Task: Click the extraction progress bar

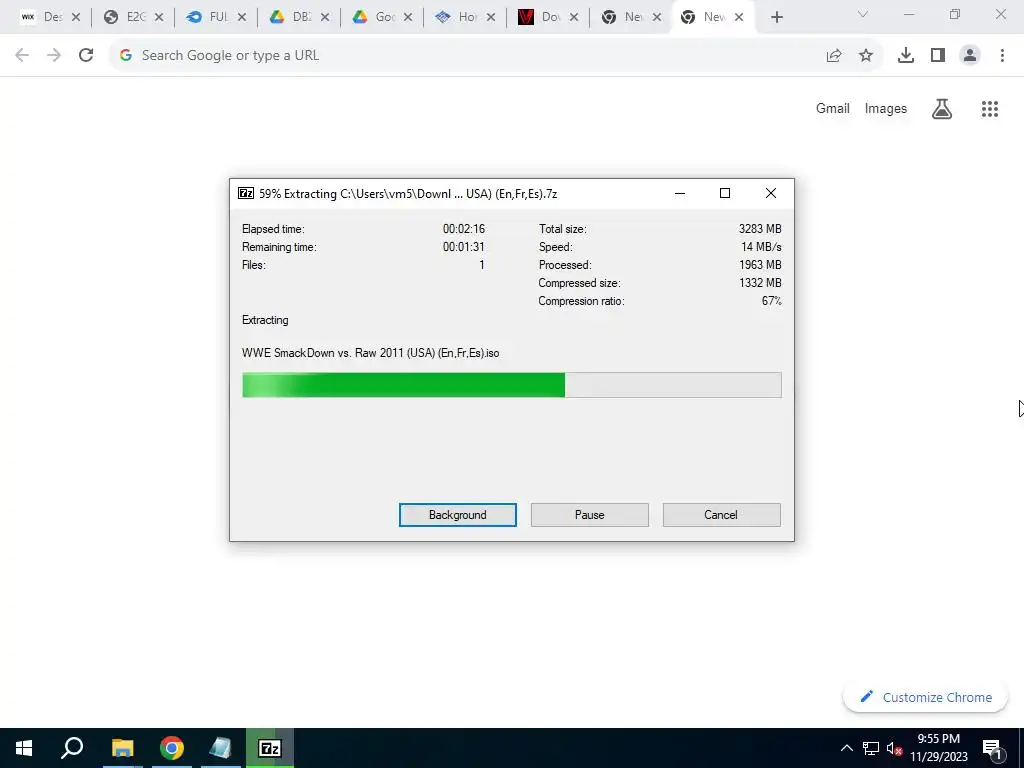Action: pos(511,385)
